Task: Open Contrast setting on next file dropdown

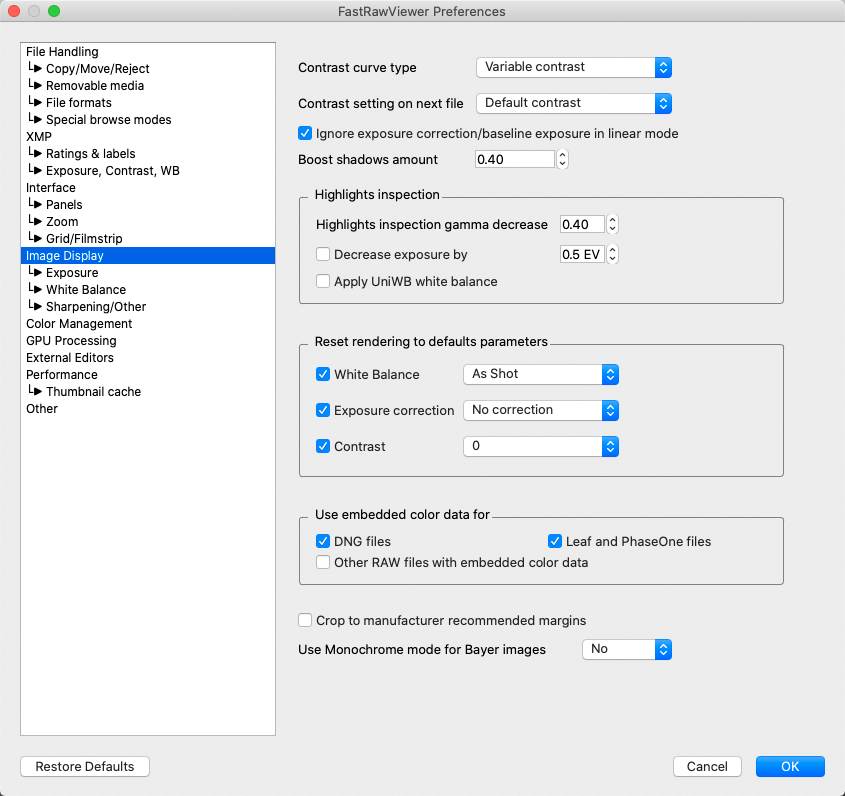Action: 573,103
